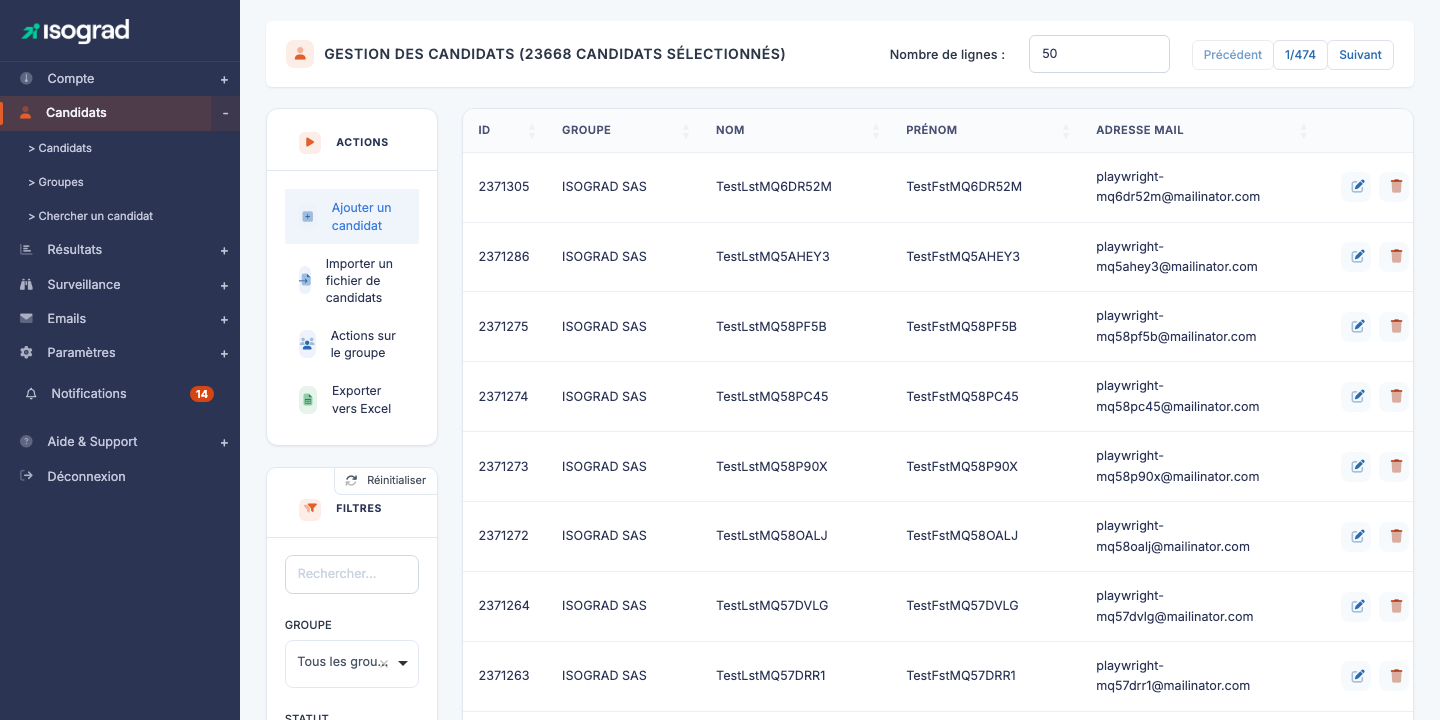Edit candidate TestLstMQ57DVLG

point(1357,606)
